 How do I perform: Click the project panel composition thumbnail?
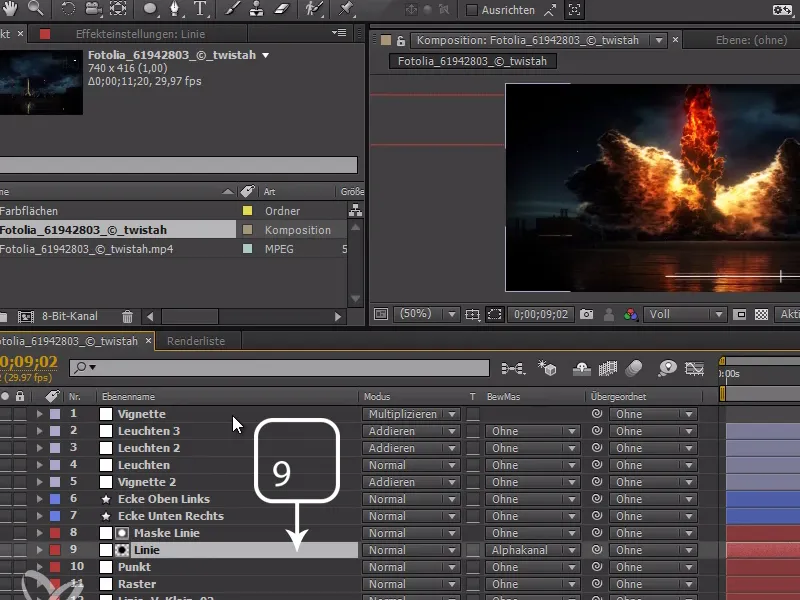[41, 82]
